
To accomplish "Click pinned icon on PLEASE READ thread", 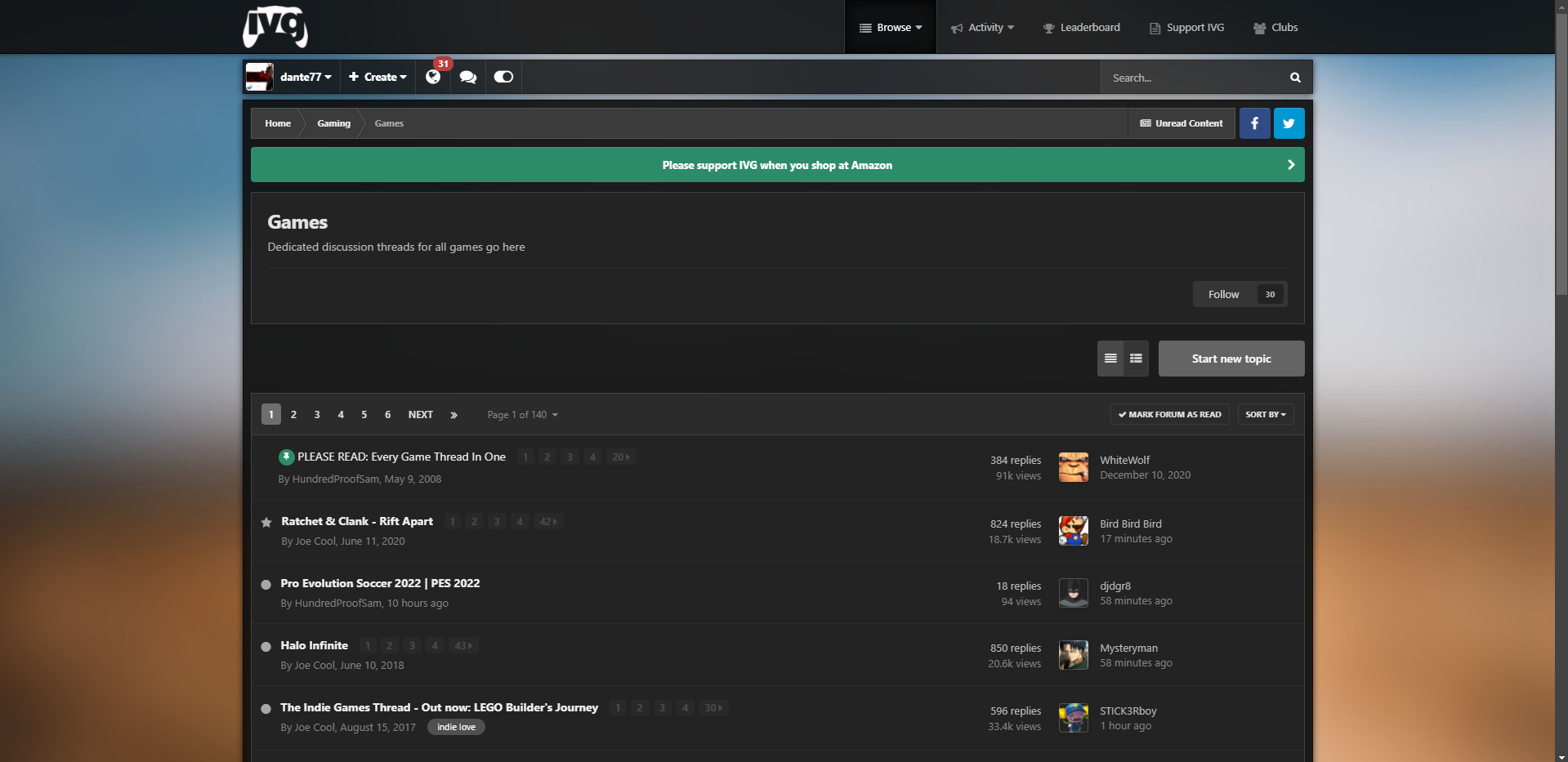I will (x=287, y=457).
